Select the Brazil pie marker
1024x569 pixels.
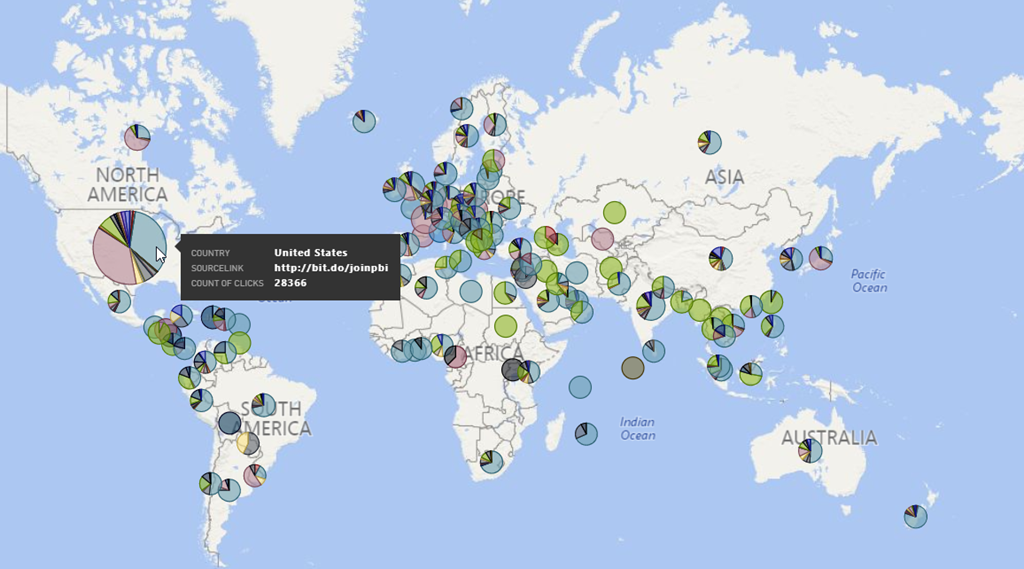pyautogui.click(x=264, y=404)
